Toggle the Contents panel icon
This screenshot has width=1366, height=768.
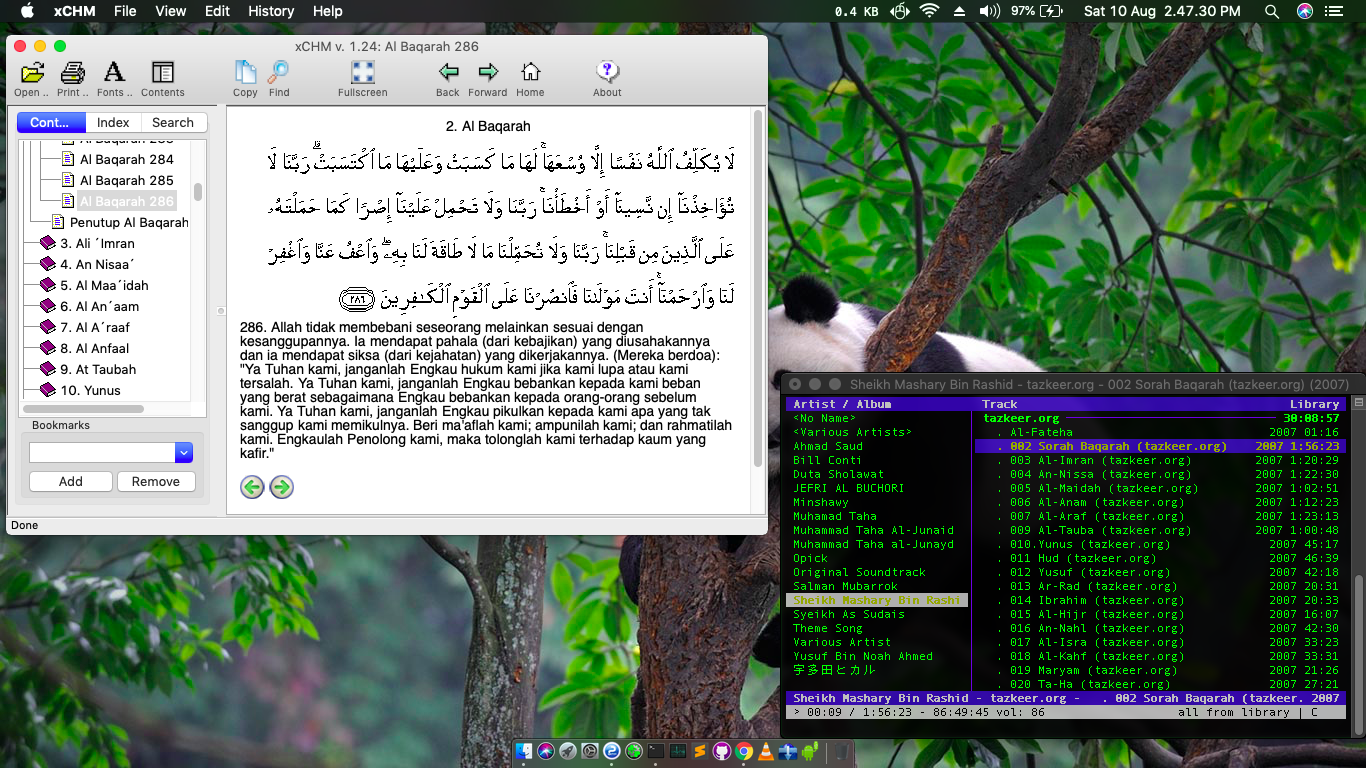tap(162, 73)
